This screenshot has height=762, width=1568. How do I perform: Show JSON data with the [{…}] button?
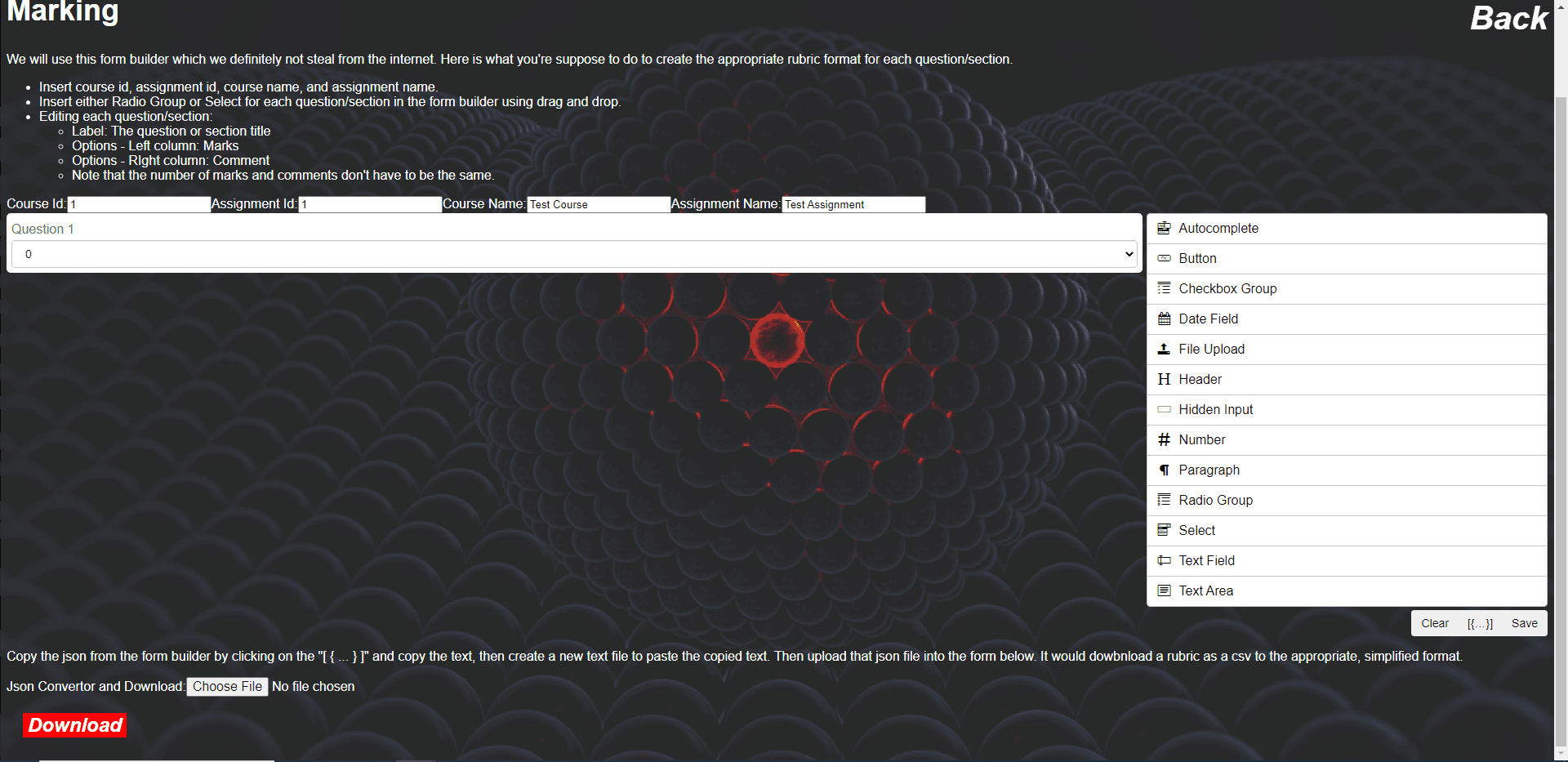click(x=1479, y=623)
